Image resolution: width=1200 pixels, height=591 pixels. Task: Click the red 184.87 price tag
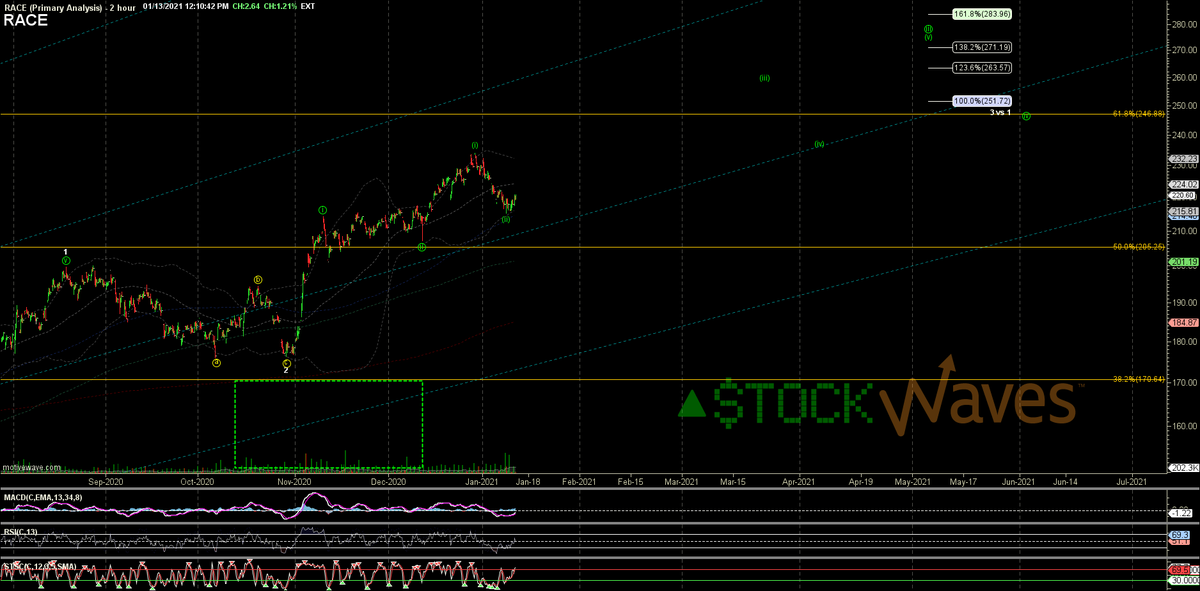[x=1182, y=322]
